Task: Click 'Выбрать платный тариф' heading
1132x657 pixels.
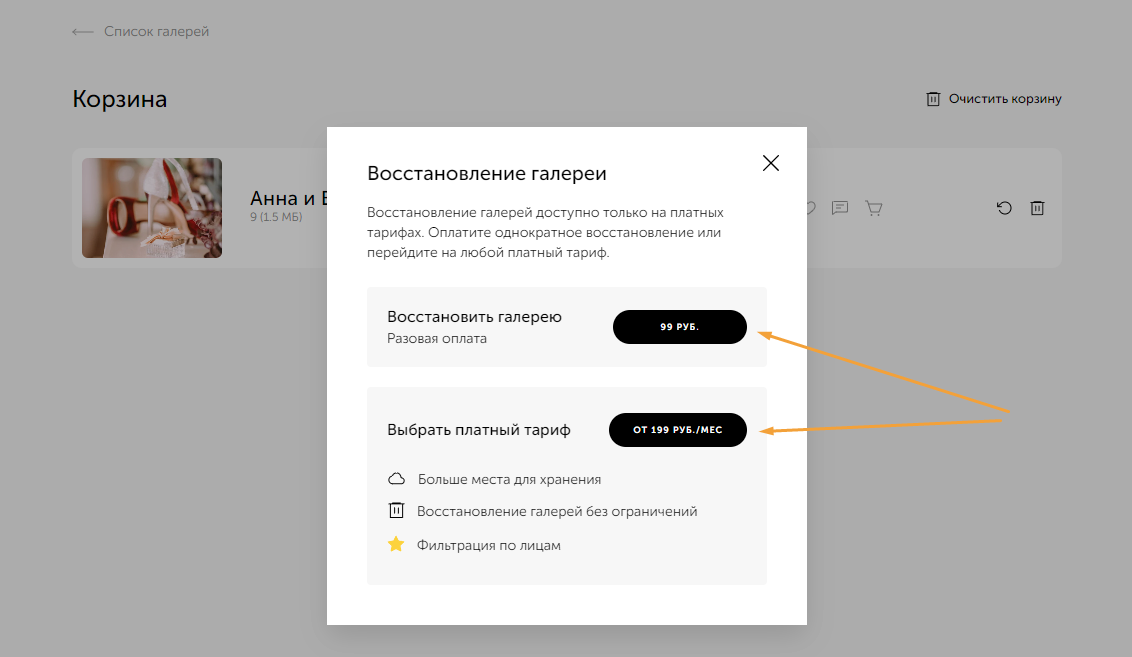Action: pos(479,430)
